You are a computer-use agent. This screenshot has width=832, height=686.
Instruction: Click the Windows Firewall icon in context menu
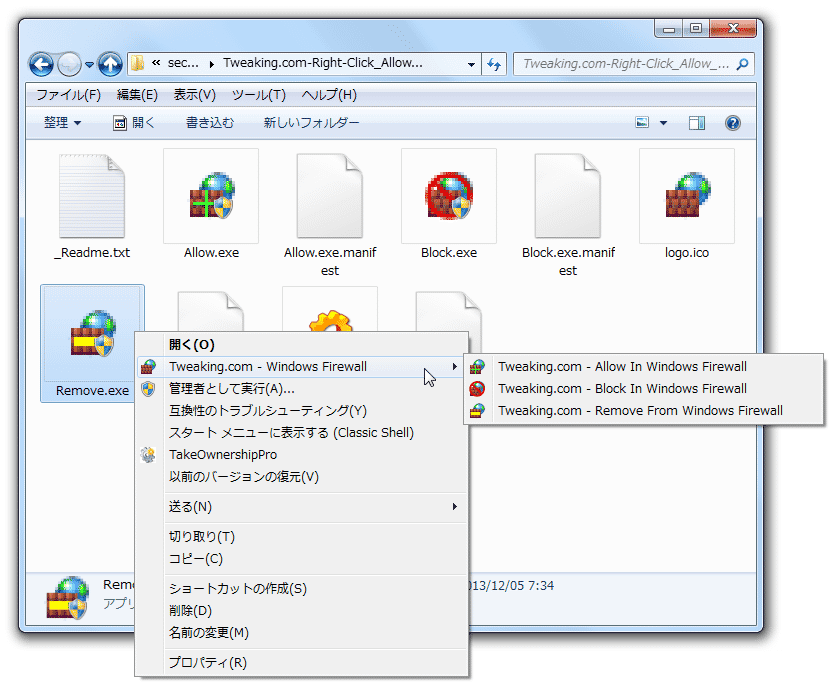pos(148,367)
